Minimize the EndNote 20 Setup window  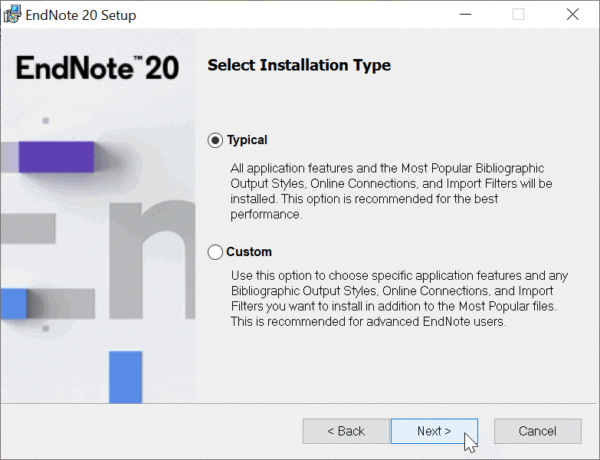coord(465,15)
